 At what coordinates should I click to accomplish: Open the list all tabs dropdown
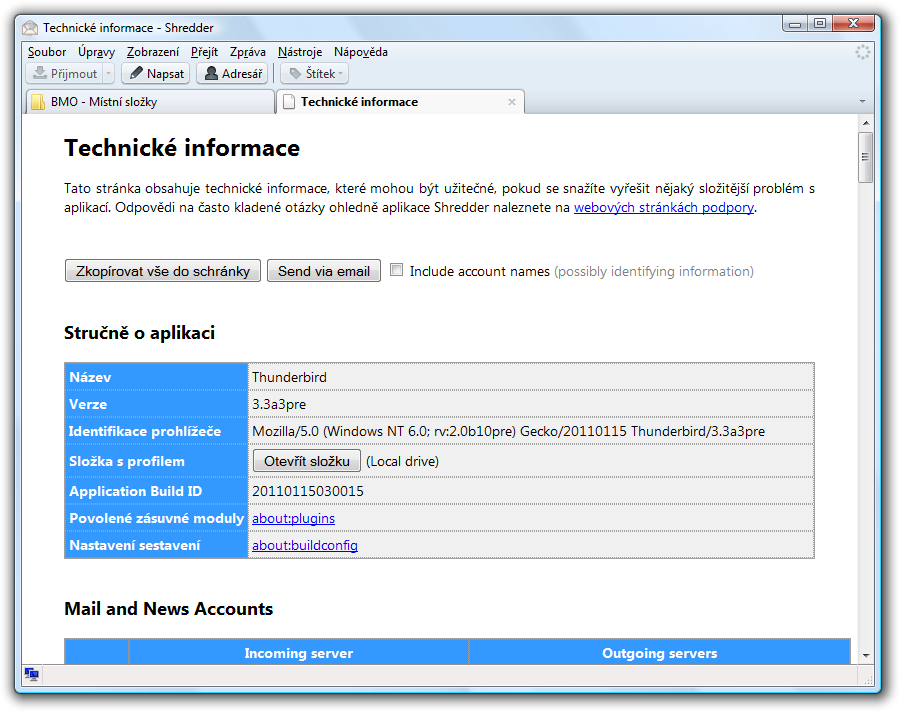coord(862,102)
